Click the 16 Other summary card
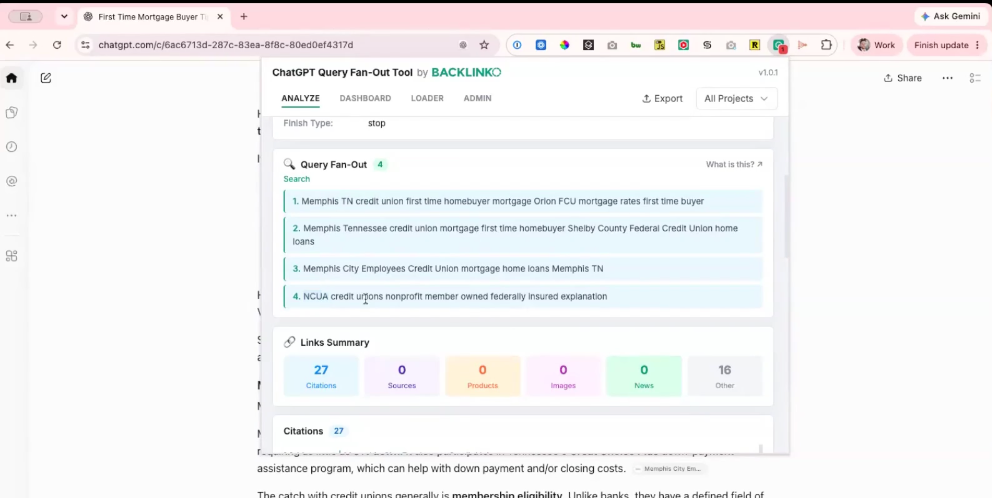Image resolution: width=992 pixels, height=498 pixels. click(724, 376)
